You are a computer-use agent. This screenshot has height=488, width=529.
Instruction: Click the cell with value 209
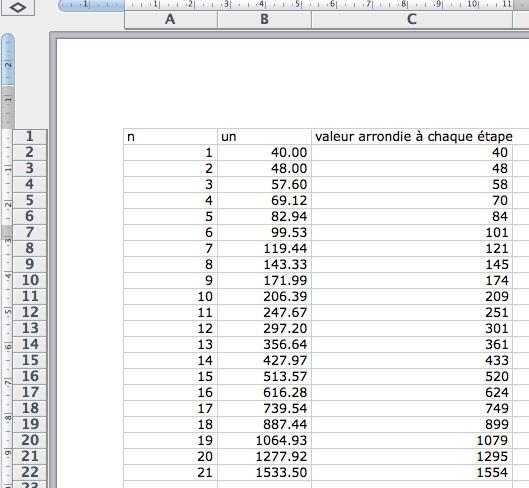tap(412, 297)
